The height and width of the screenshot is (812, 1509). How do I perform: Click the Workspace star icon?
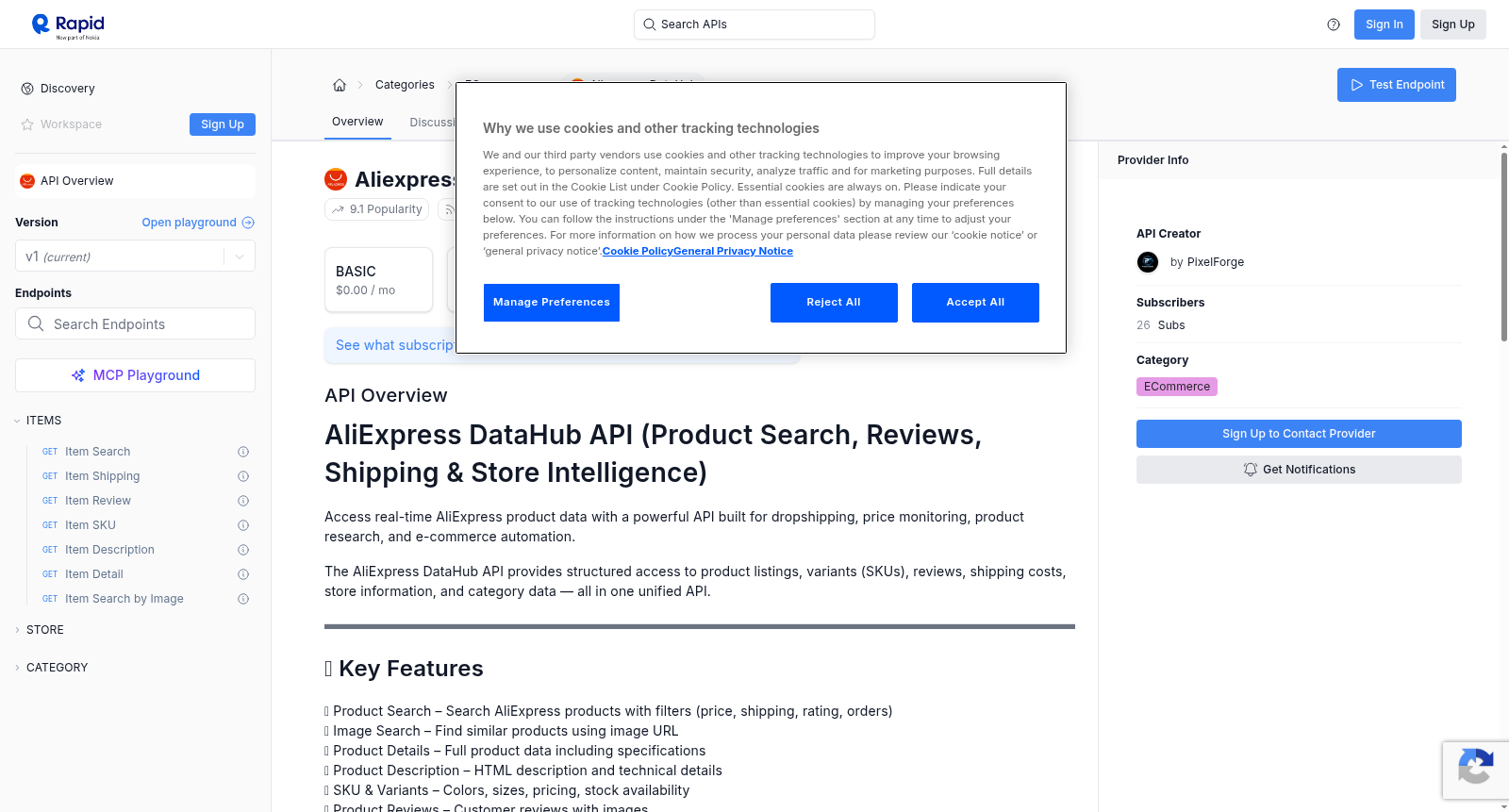[x=27, y=124]
